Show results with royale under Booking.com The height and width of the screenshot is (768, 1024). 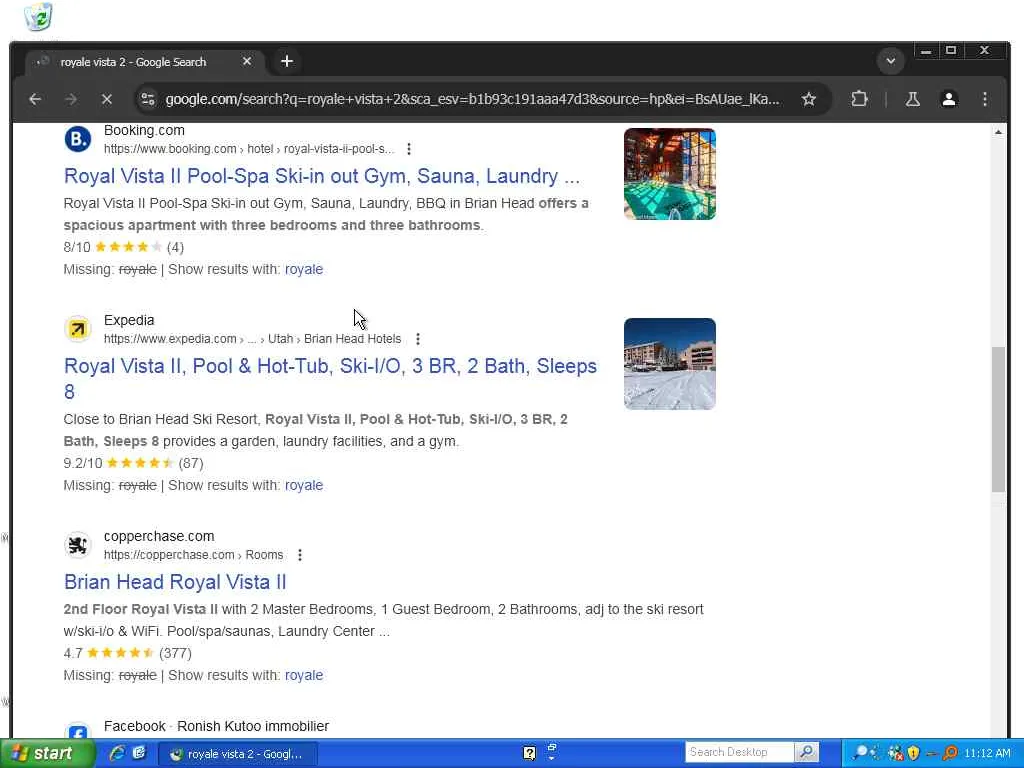pyautogui.click(x=304, y=269)
